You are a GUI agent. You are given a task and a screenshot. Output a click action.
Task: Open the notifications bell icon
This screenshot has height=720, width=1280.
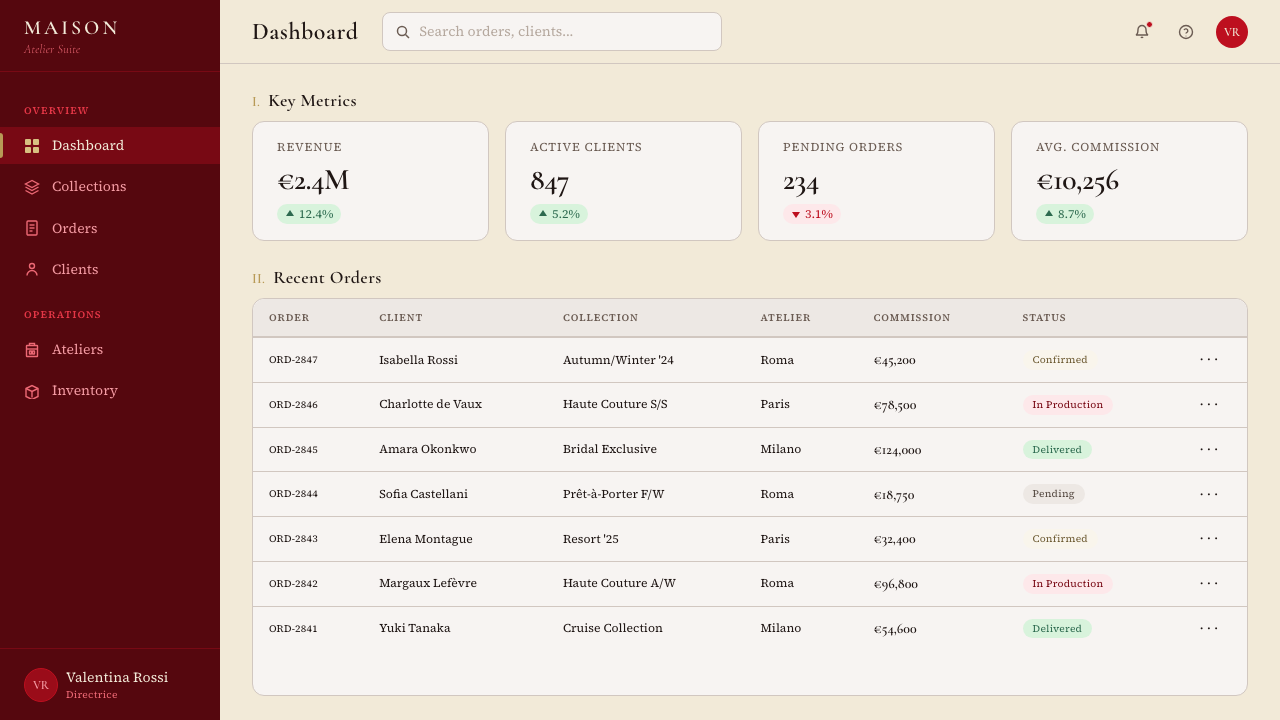point(1142,32)
